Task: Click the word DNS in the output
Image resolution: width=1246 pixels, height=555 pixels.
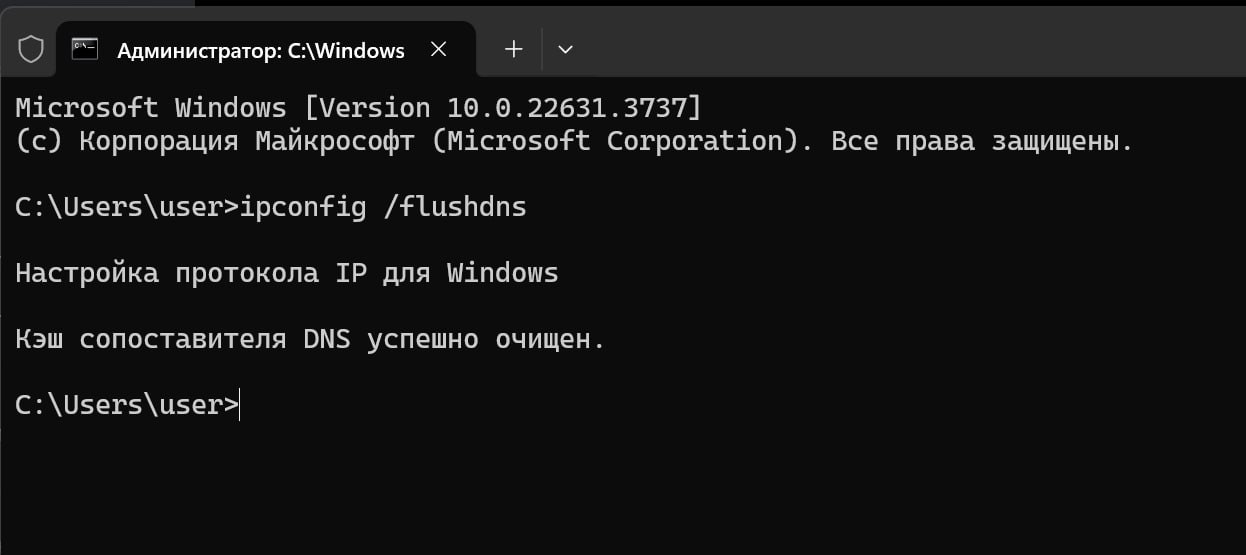Action: click(x=326, y=339)
